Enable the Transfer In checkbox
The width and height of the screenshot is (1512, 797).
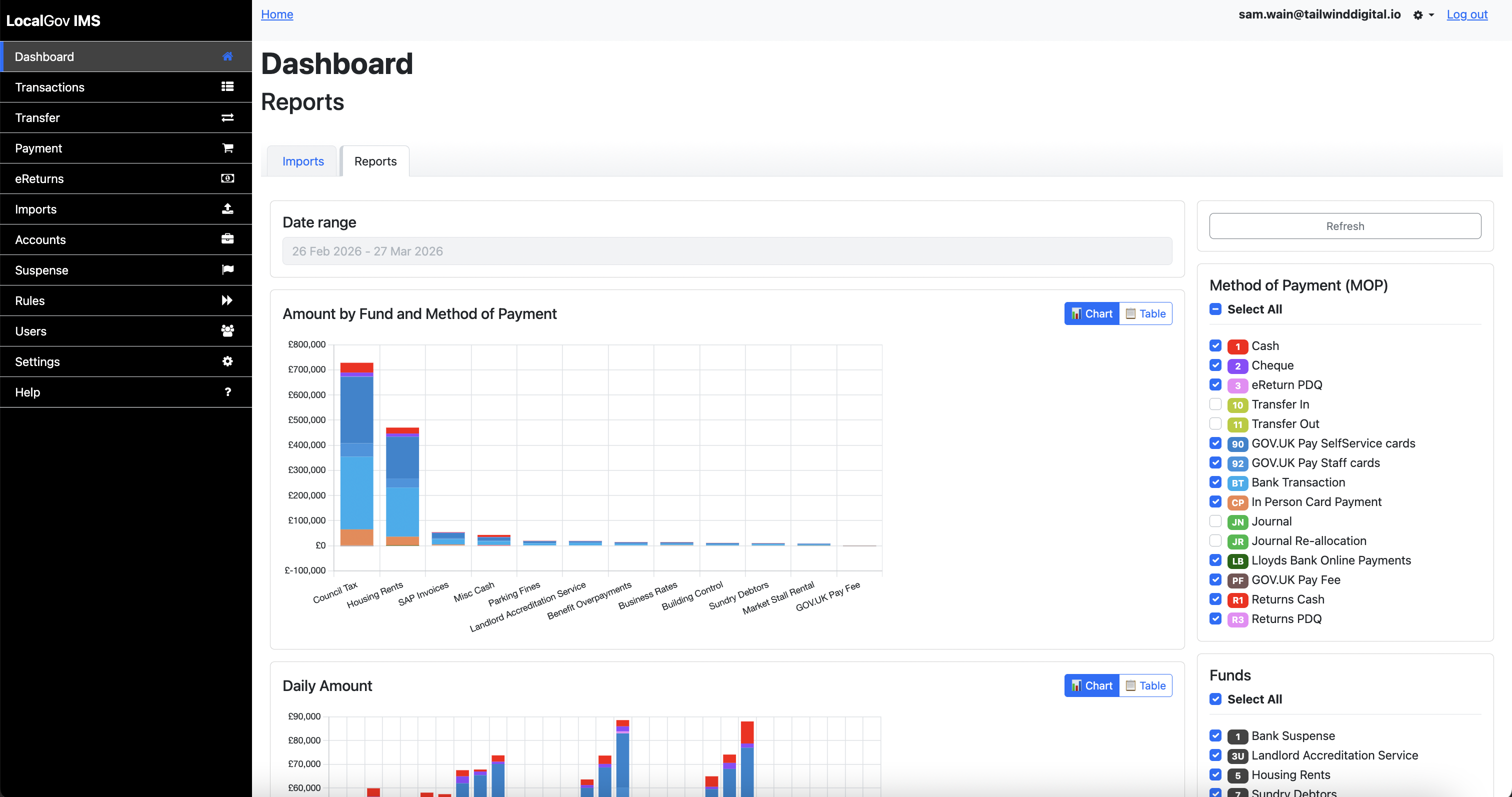click(x=1215, y=404)
